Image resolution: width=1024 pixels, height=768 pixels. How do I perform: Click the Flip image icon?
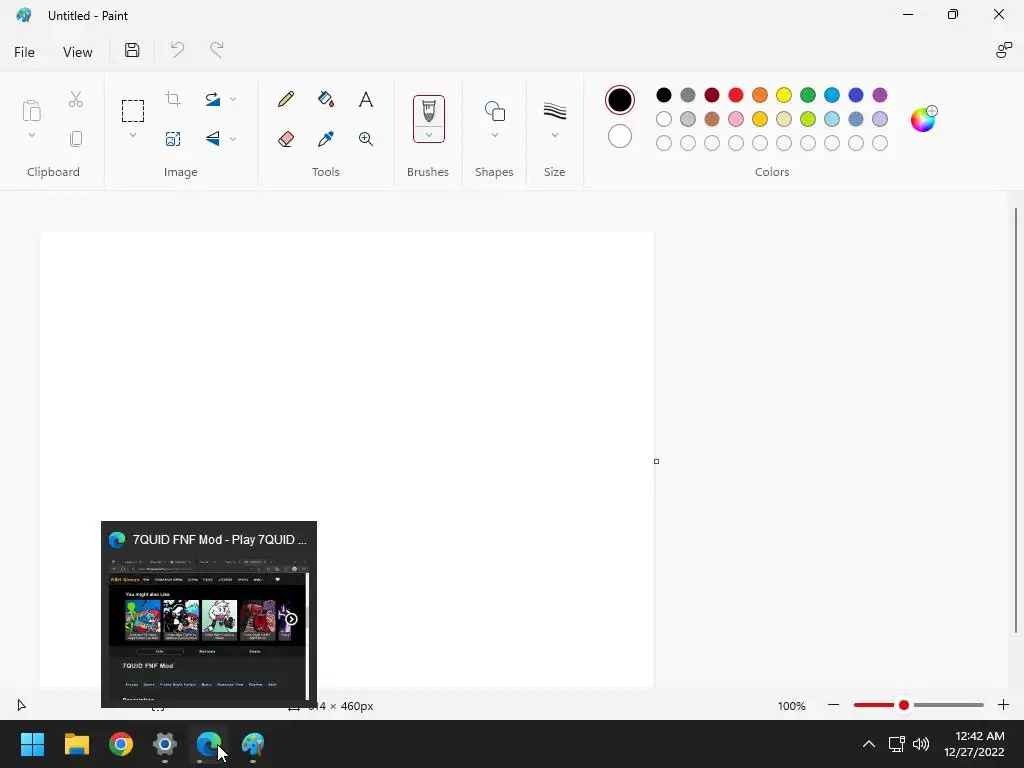tap(212, 138)
